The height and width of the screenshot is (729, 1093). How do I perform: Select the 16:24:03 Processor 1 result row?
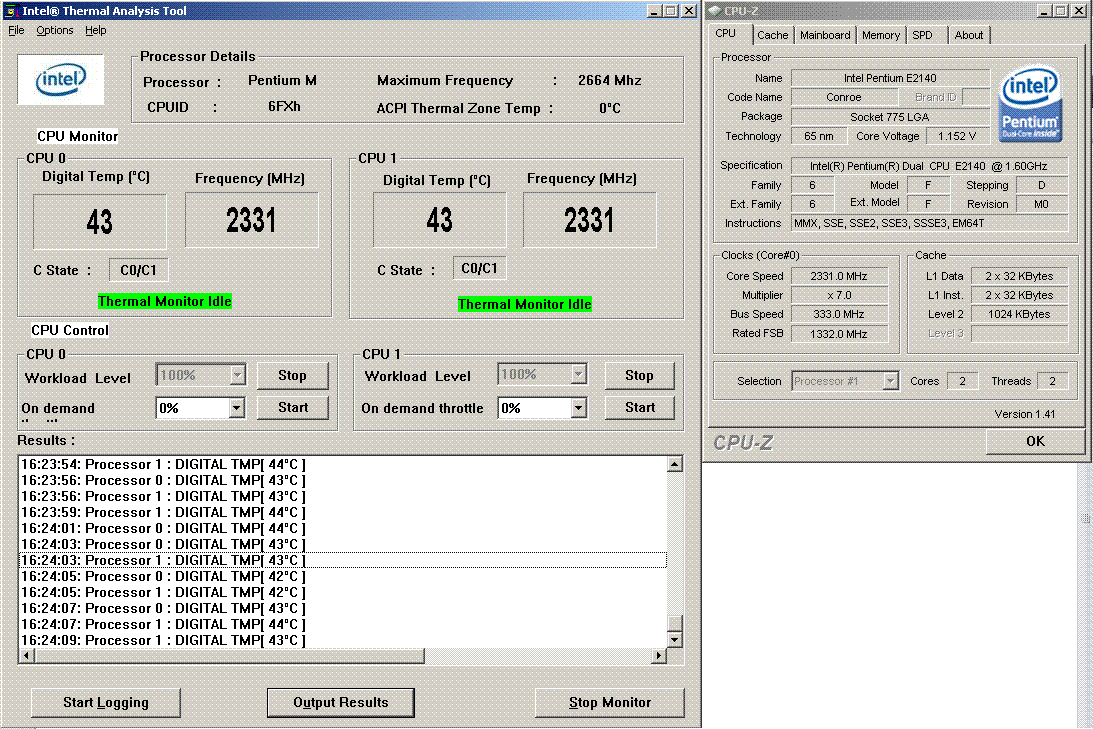pyautogui.click(x=342, y=560)
